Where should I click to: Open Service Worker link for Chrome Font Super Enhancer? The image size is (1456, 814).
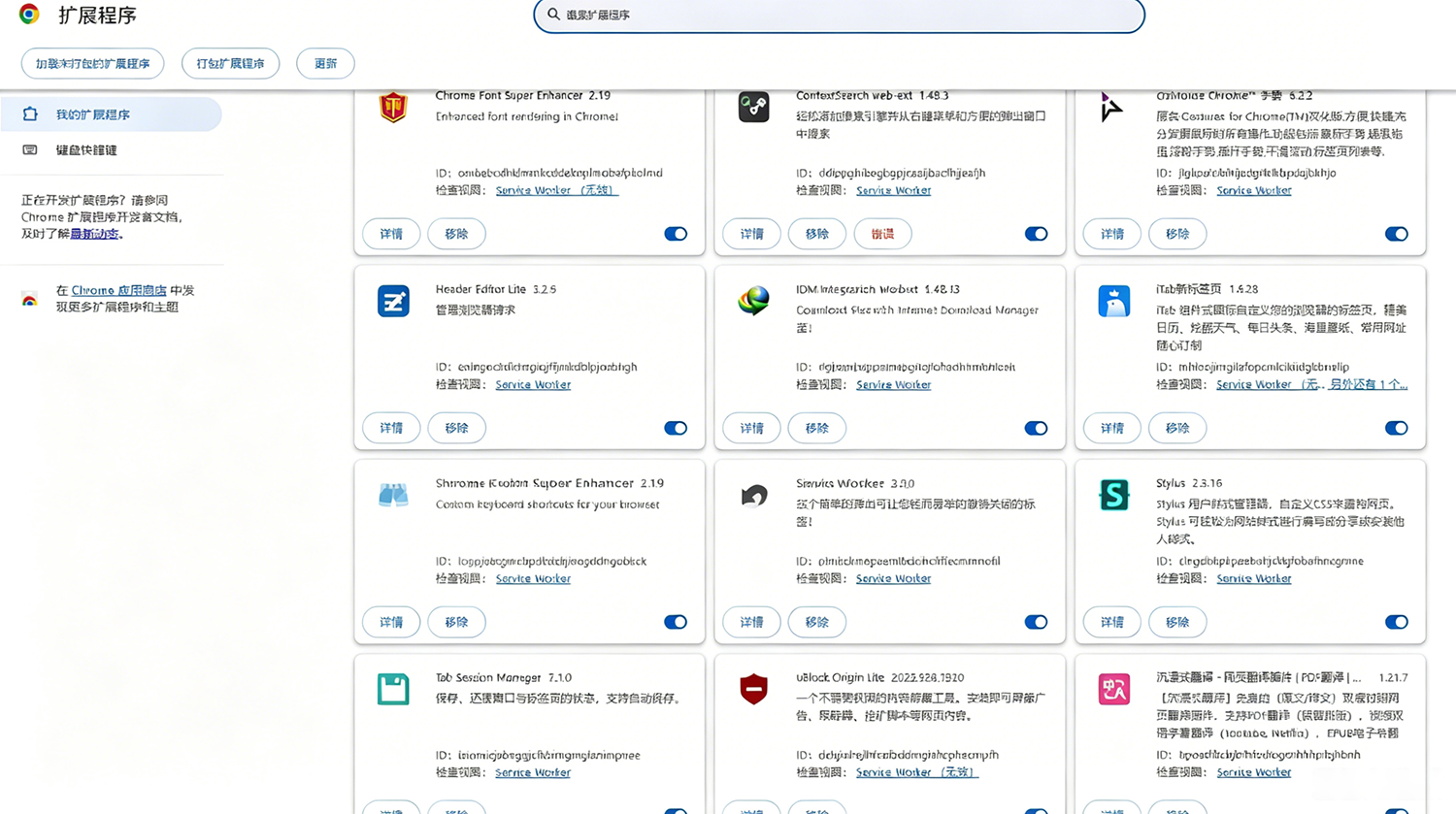[556, 190]
